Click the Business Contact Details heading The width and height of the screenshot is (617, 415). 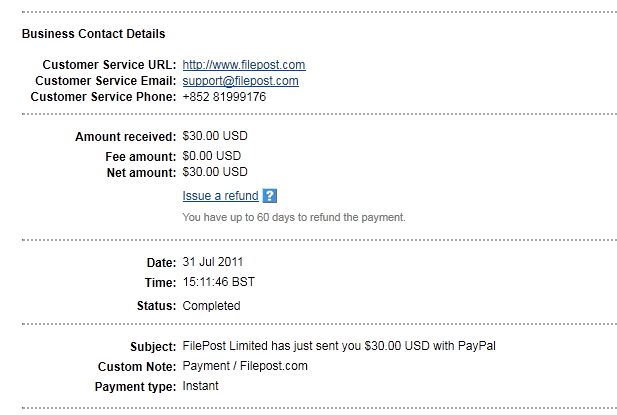(94, 33)
